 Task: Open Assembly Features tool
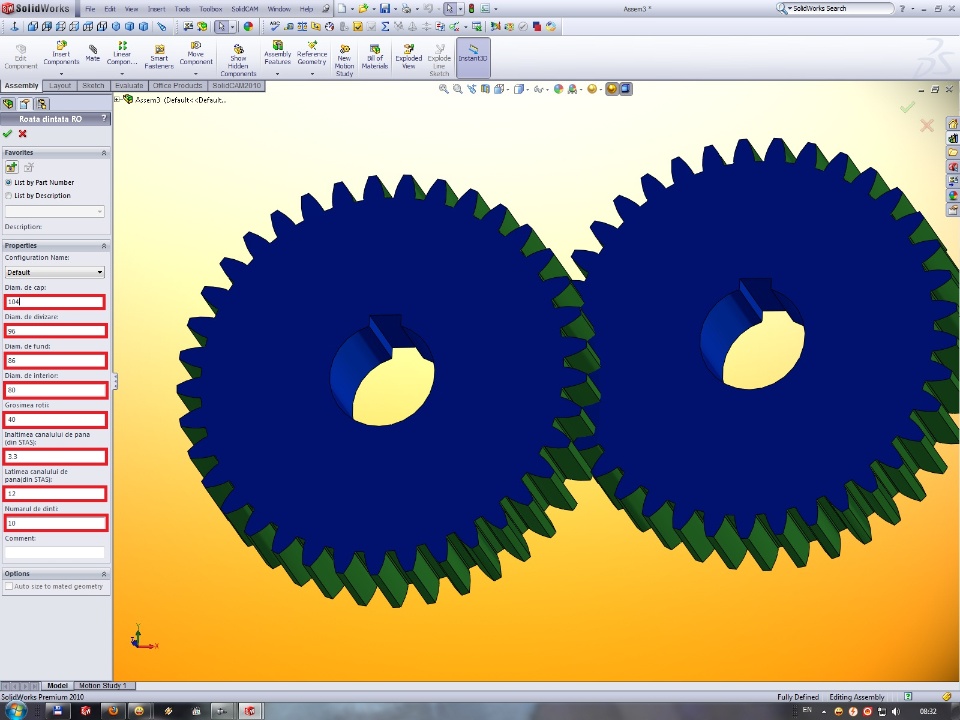(277, 53)
